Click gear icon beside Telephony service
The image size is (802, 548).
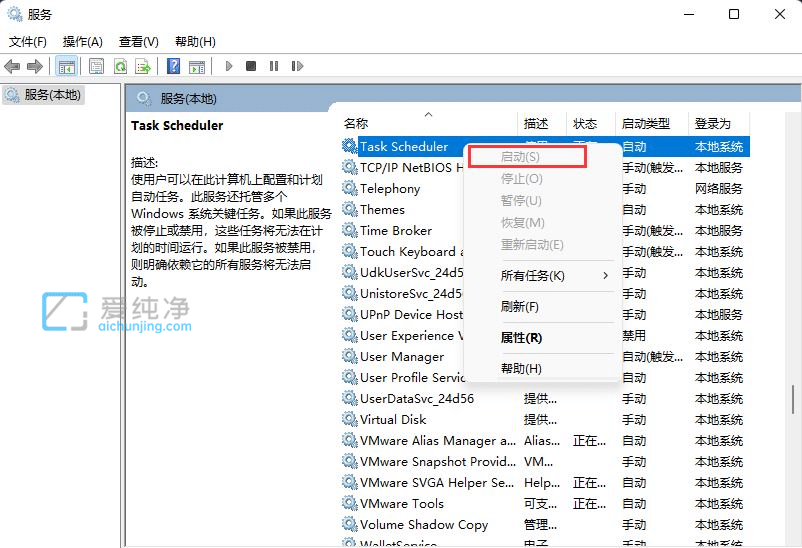(350, 188)
